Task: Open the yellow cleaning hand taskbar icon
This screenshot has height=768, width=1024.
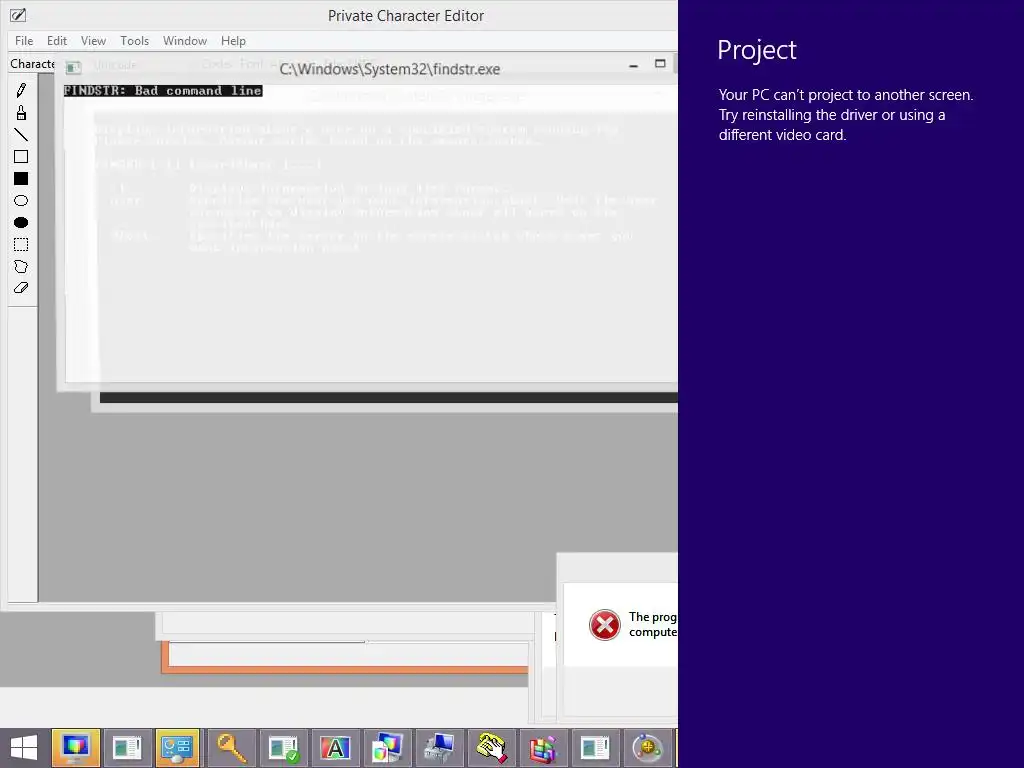Action: click(x=491, y=748)
